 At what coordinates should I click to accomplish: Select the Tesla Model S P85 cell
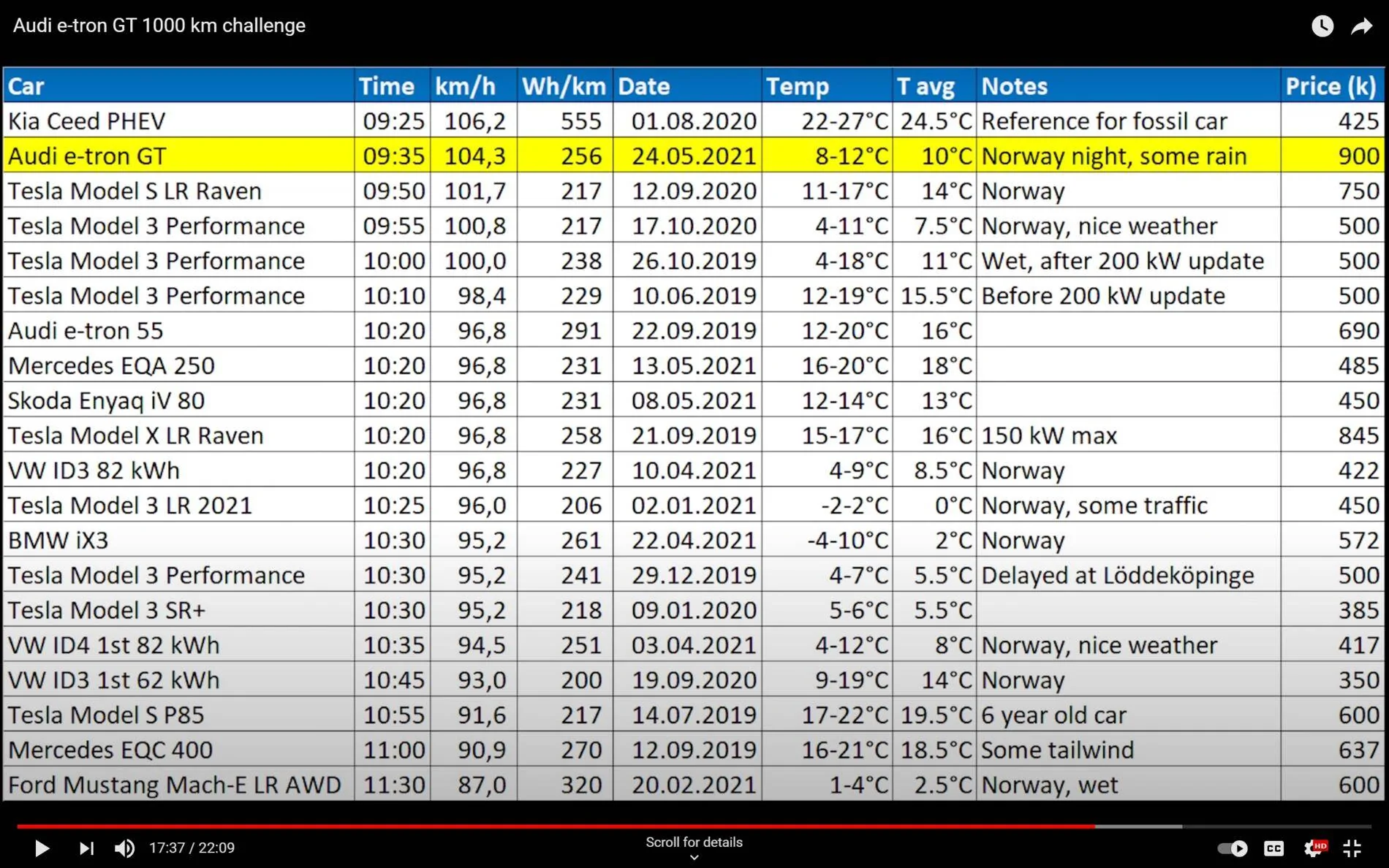pos(179,715)
